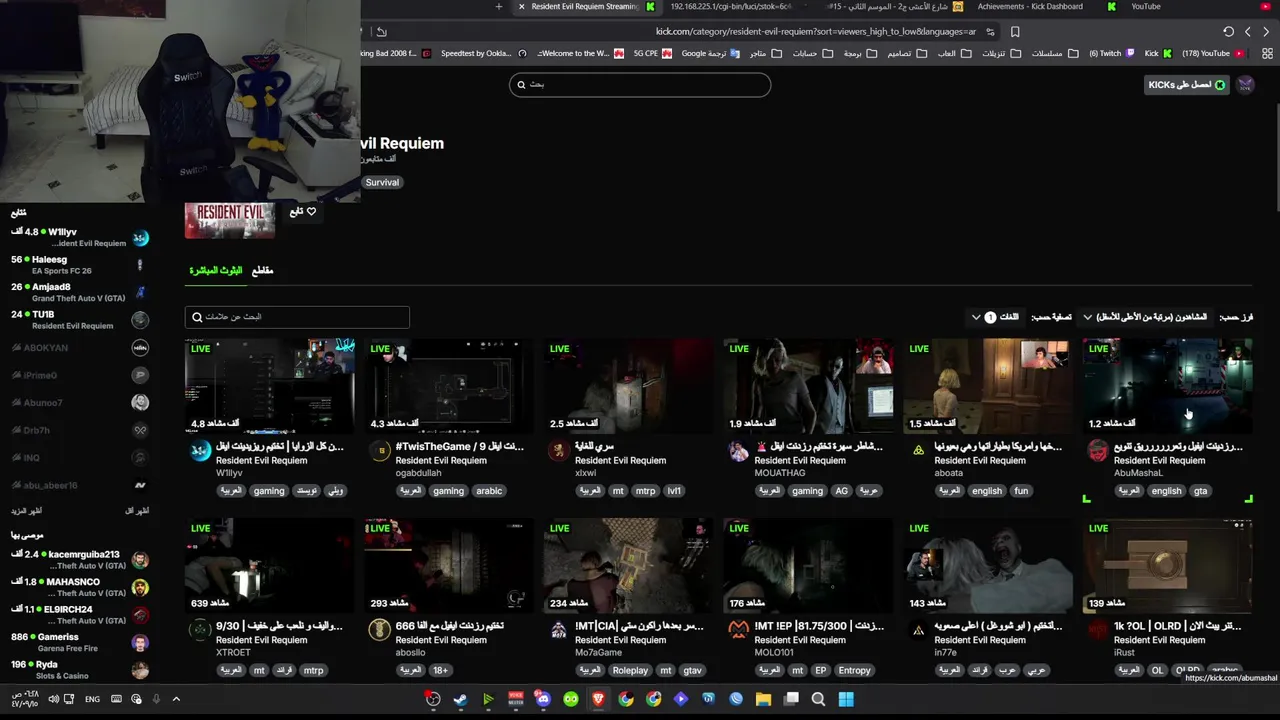This screenshot has width=1280, height=720.
Task: Follow the Resident Evil Requiem category with heart button
Action: (x=303, y=212)
